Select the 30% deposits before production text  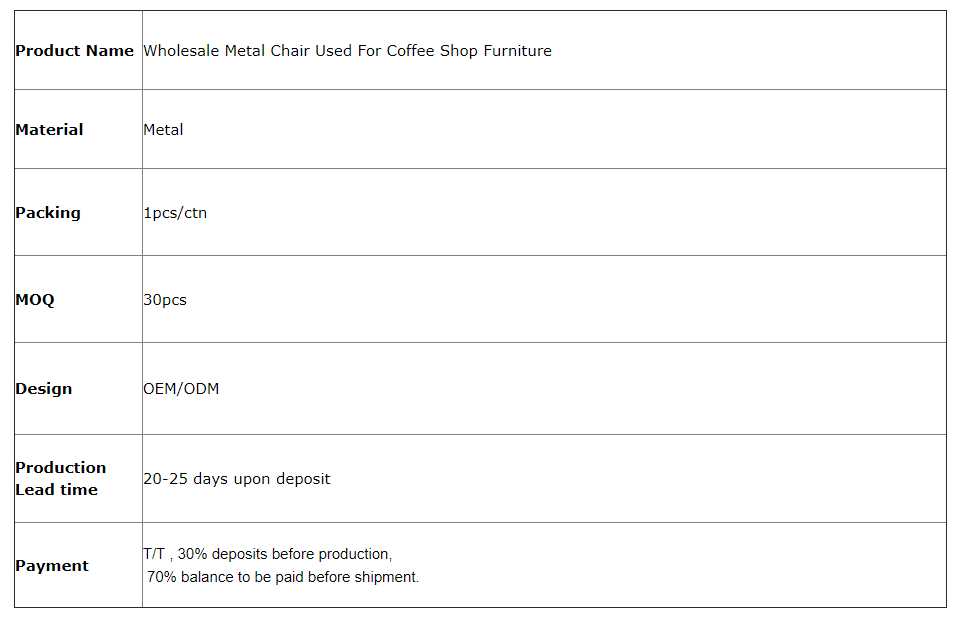285,554
